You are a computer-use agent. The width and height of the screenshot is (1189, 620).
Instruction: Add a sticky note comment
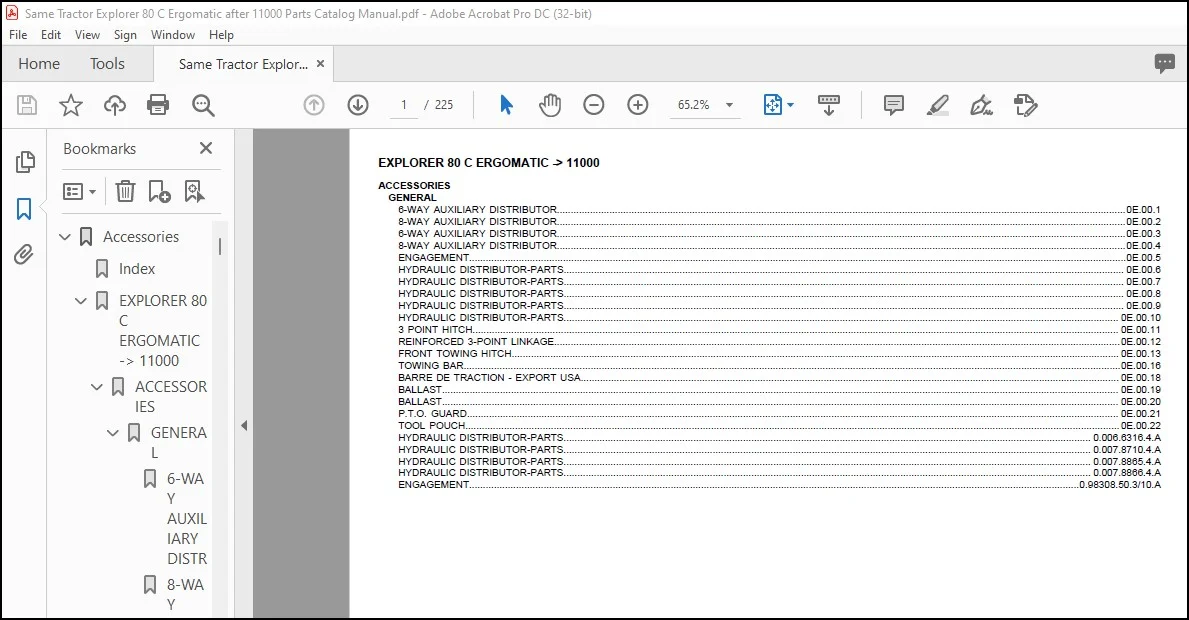(894, 105)
